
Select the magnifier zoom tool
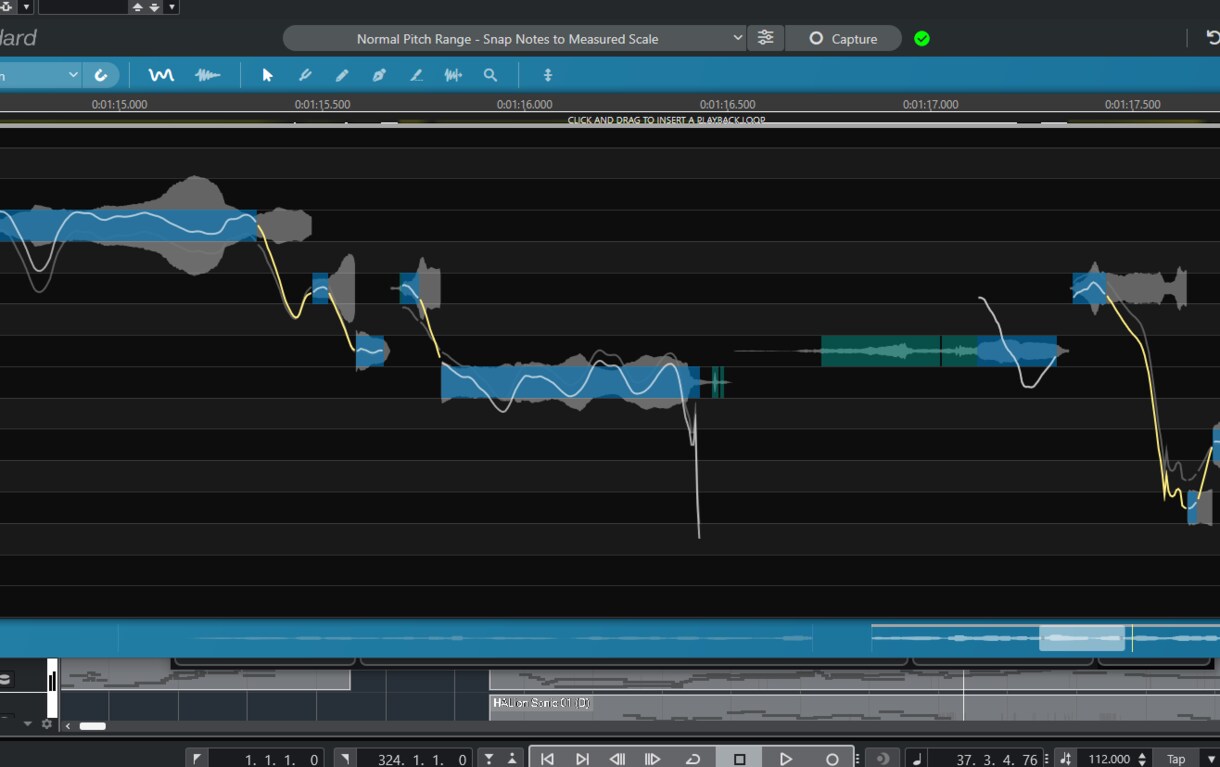490,75
